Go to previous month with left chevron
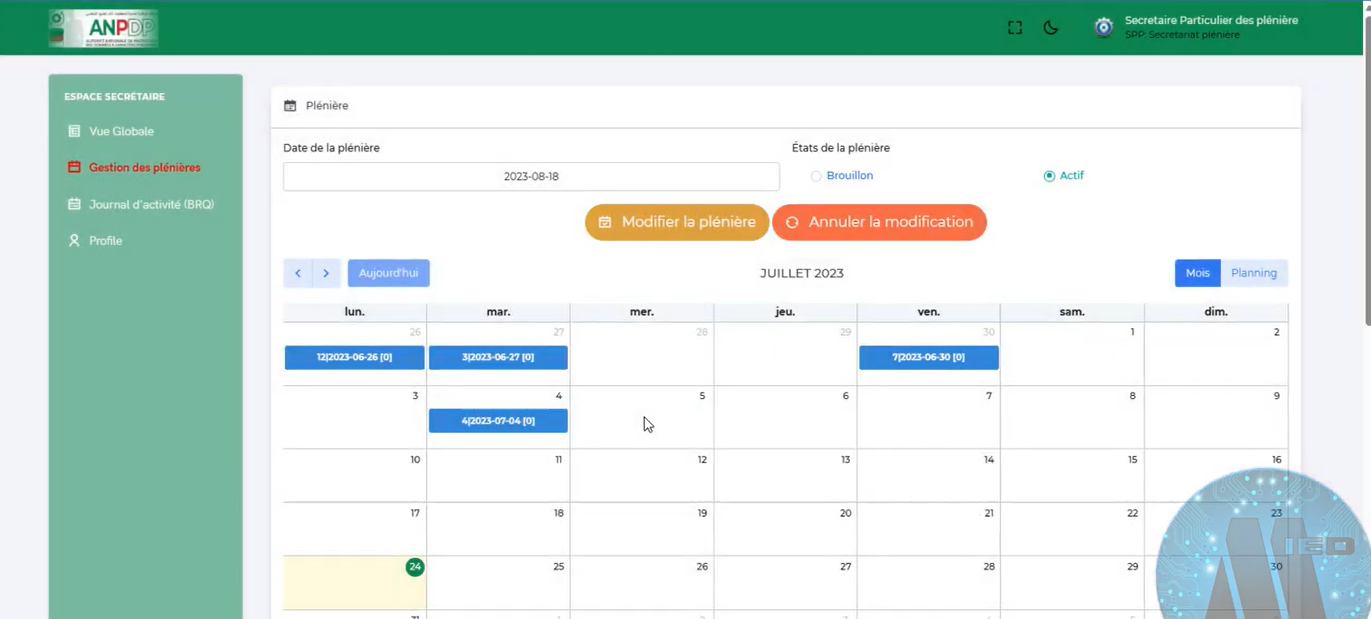 click(x=298, y=273)
